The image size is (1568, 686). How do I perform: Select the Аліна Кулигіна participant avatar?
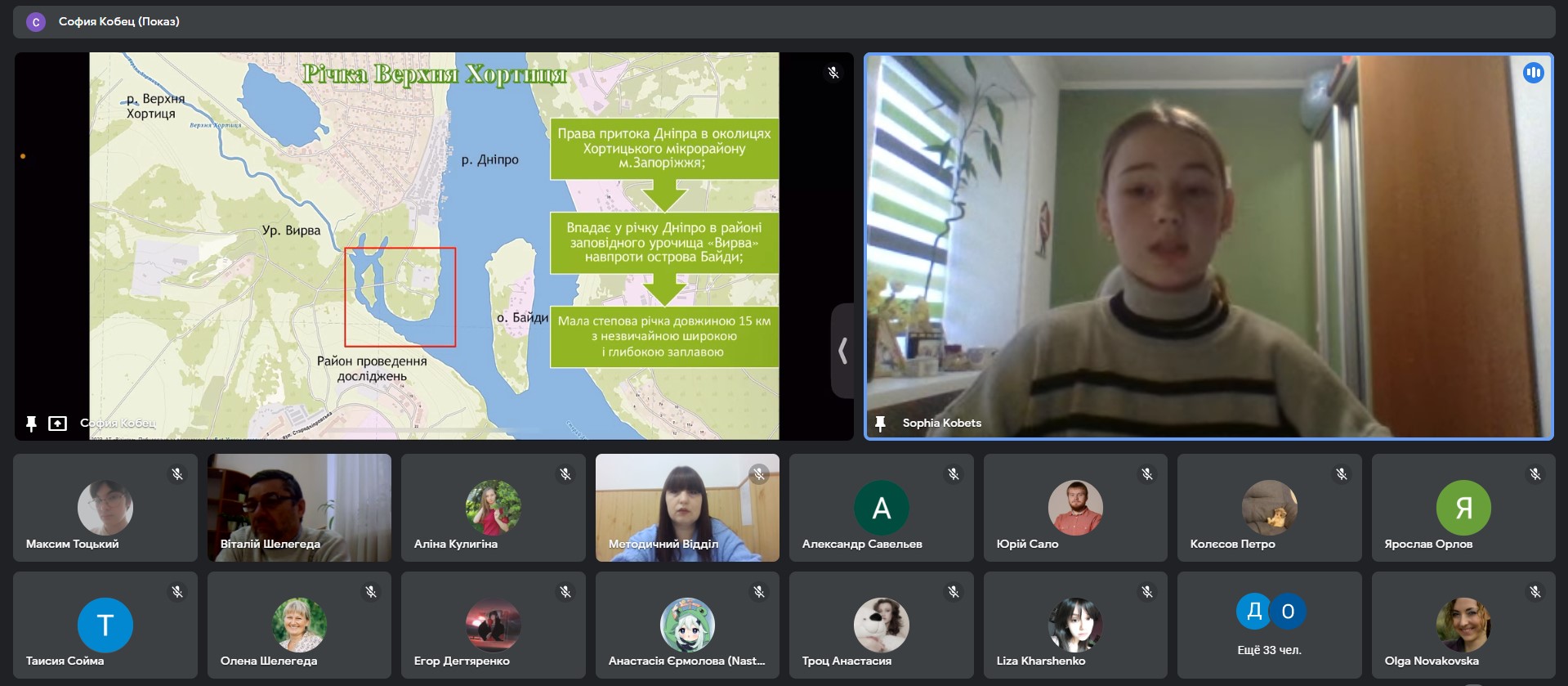(x=493, y=507)
